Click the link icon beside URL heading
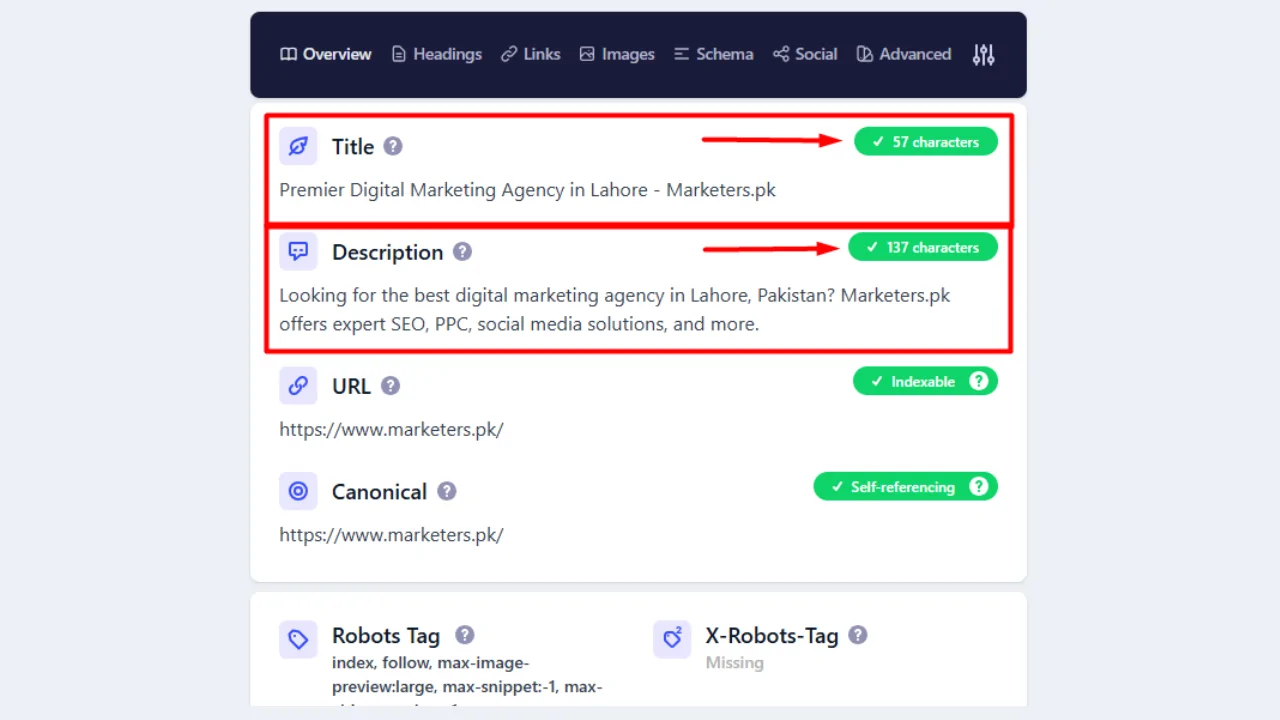Image resolution: width=1280 pixels, height=720 pixels. coord(298,386)
